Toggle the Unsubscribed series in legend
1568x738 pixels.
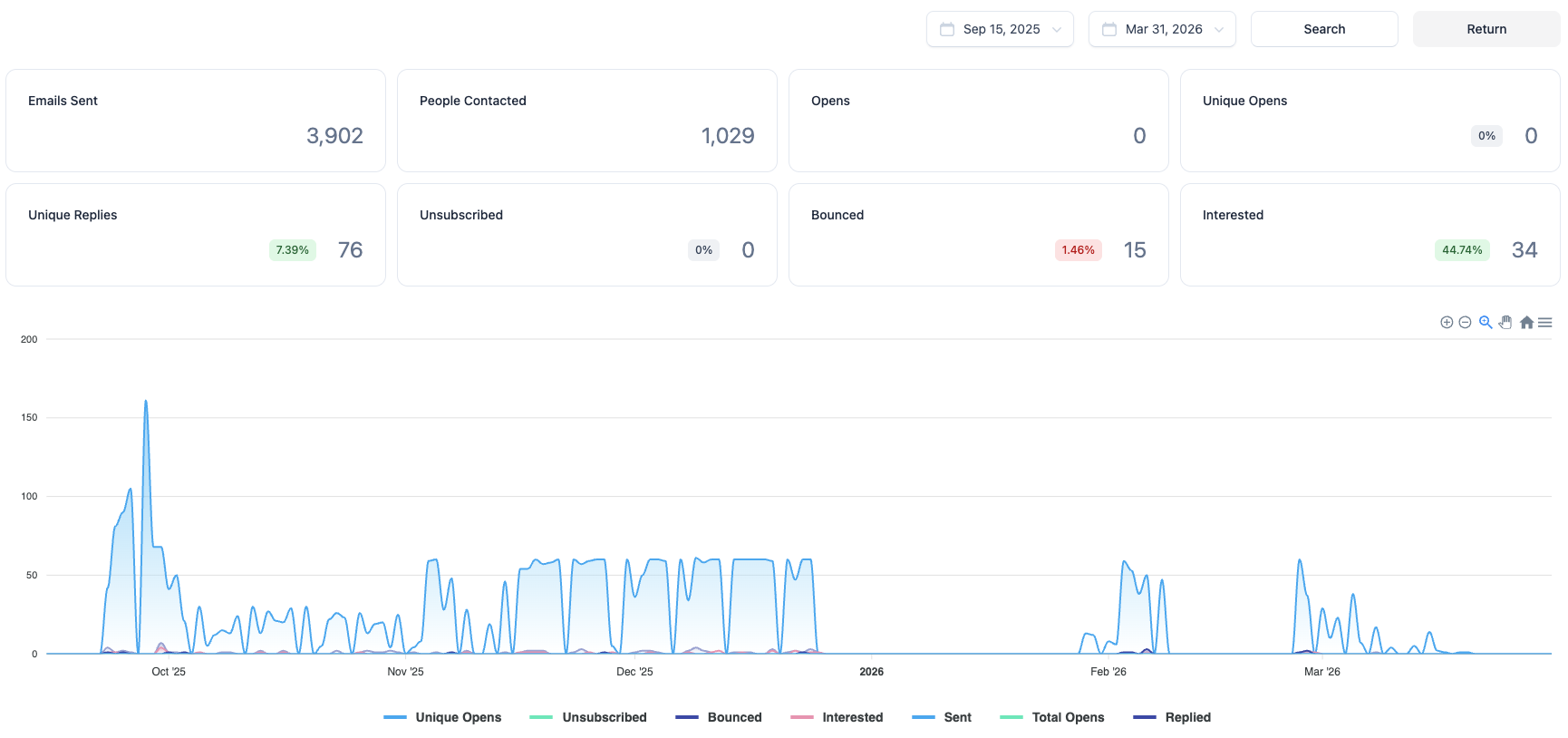tap(588, 717)
